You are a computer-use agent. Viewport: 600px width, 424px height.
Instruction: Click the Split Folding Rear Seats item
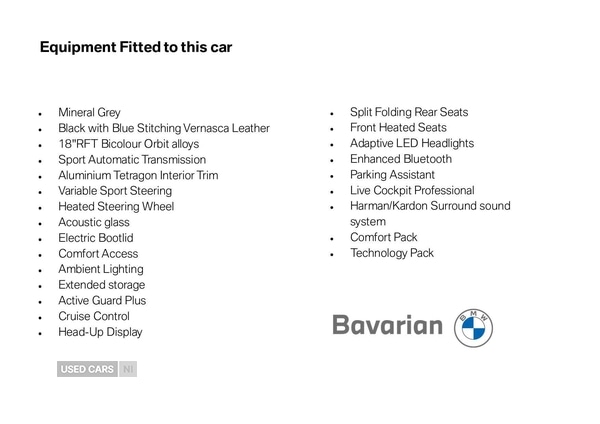pos(409,112)
